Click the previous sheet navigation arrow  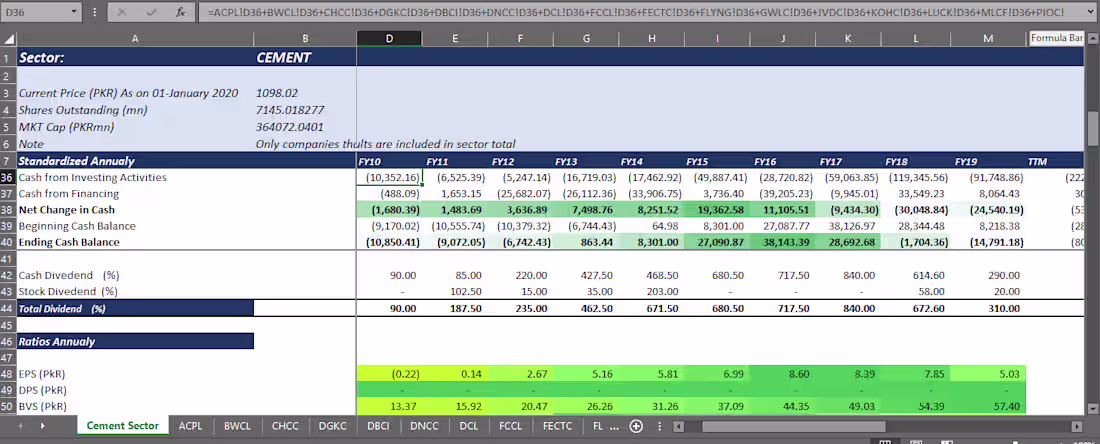click(x=20, y=426)
